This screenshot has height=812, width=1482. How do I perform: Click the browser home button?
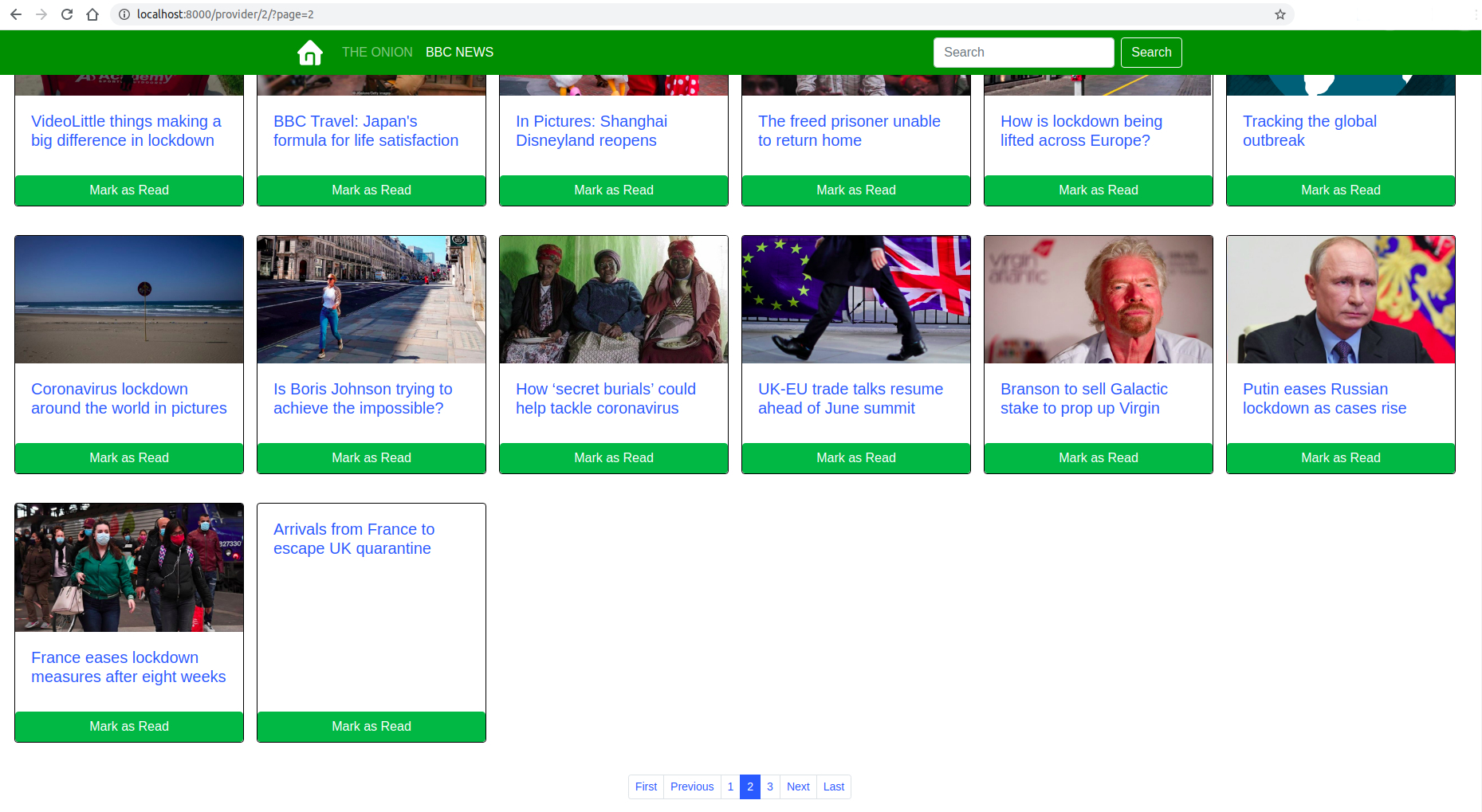pyautogui.click(x=92, y=14)
